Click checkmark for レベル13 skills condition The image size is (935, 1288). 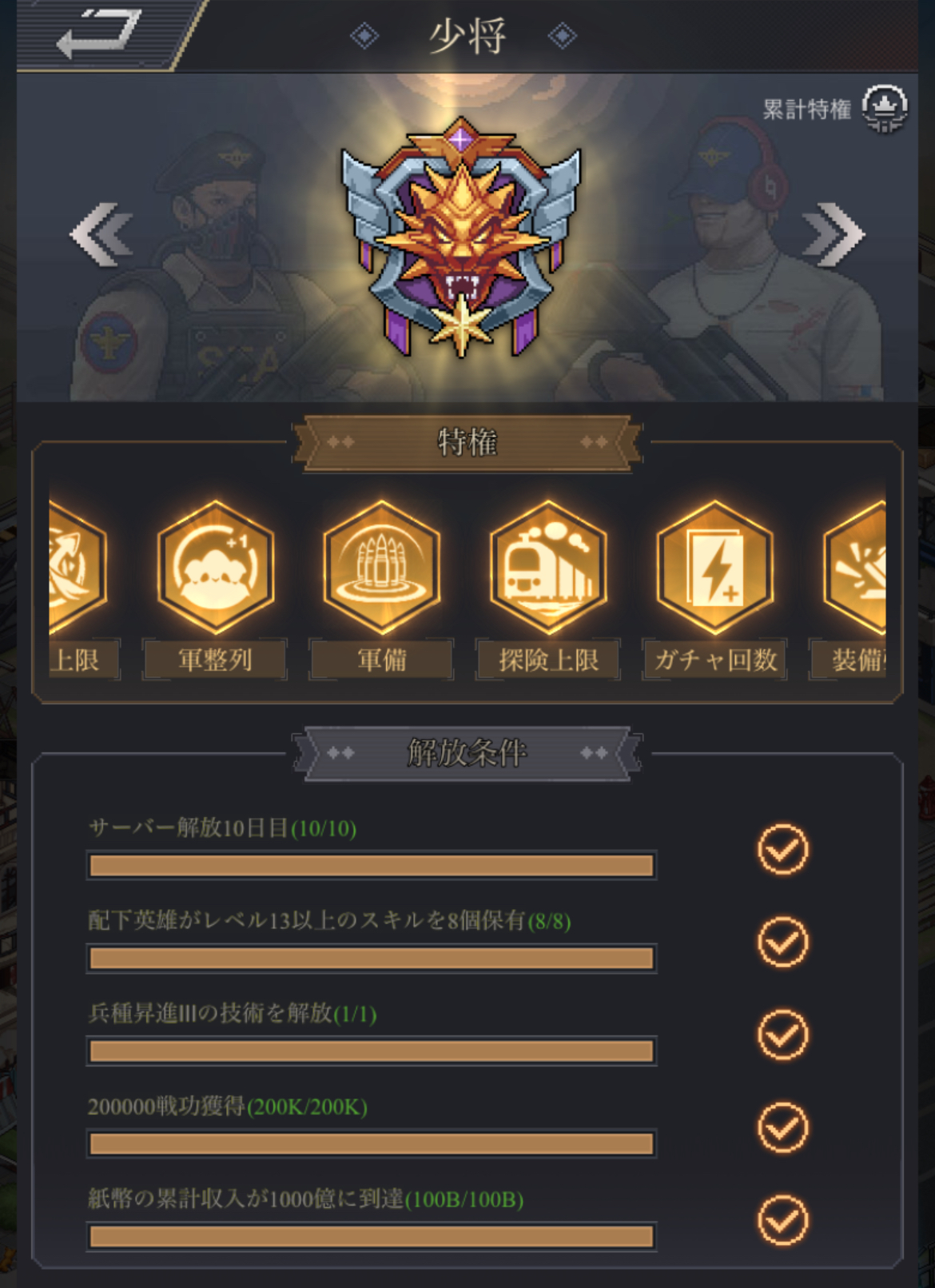(783, 942)
